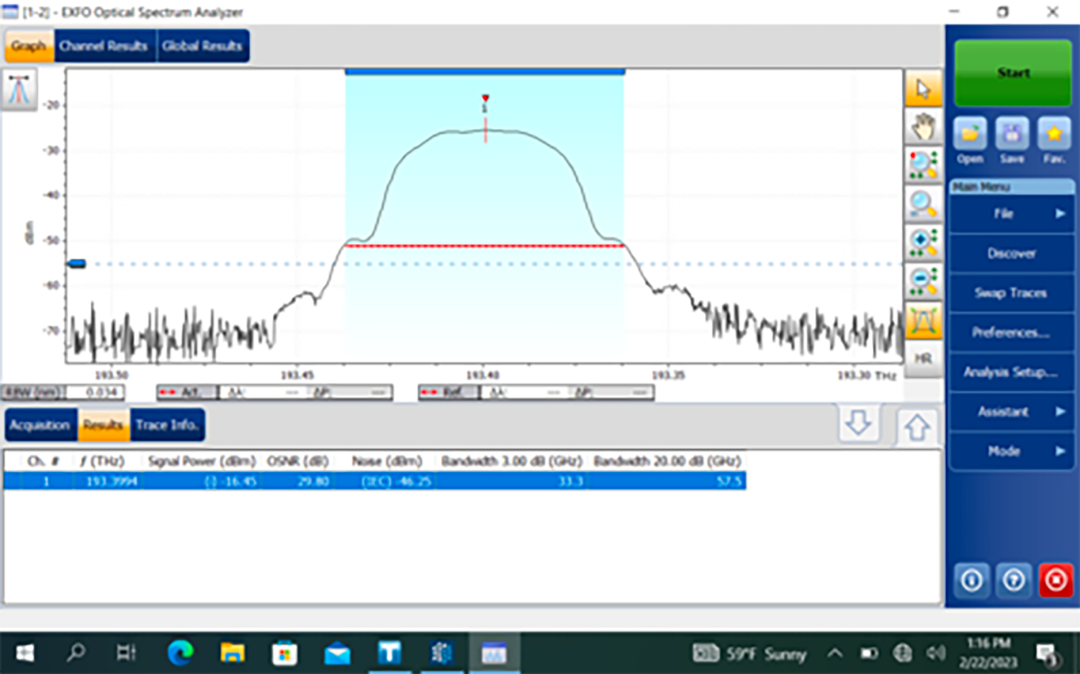This screenshot has height=674, width=1080.
Task: Open Analysis Setup... from main menu
Action: pos(1011,372)
